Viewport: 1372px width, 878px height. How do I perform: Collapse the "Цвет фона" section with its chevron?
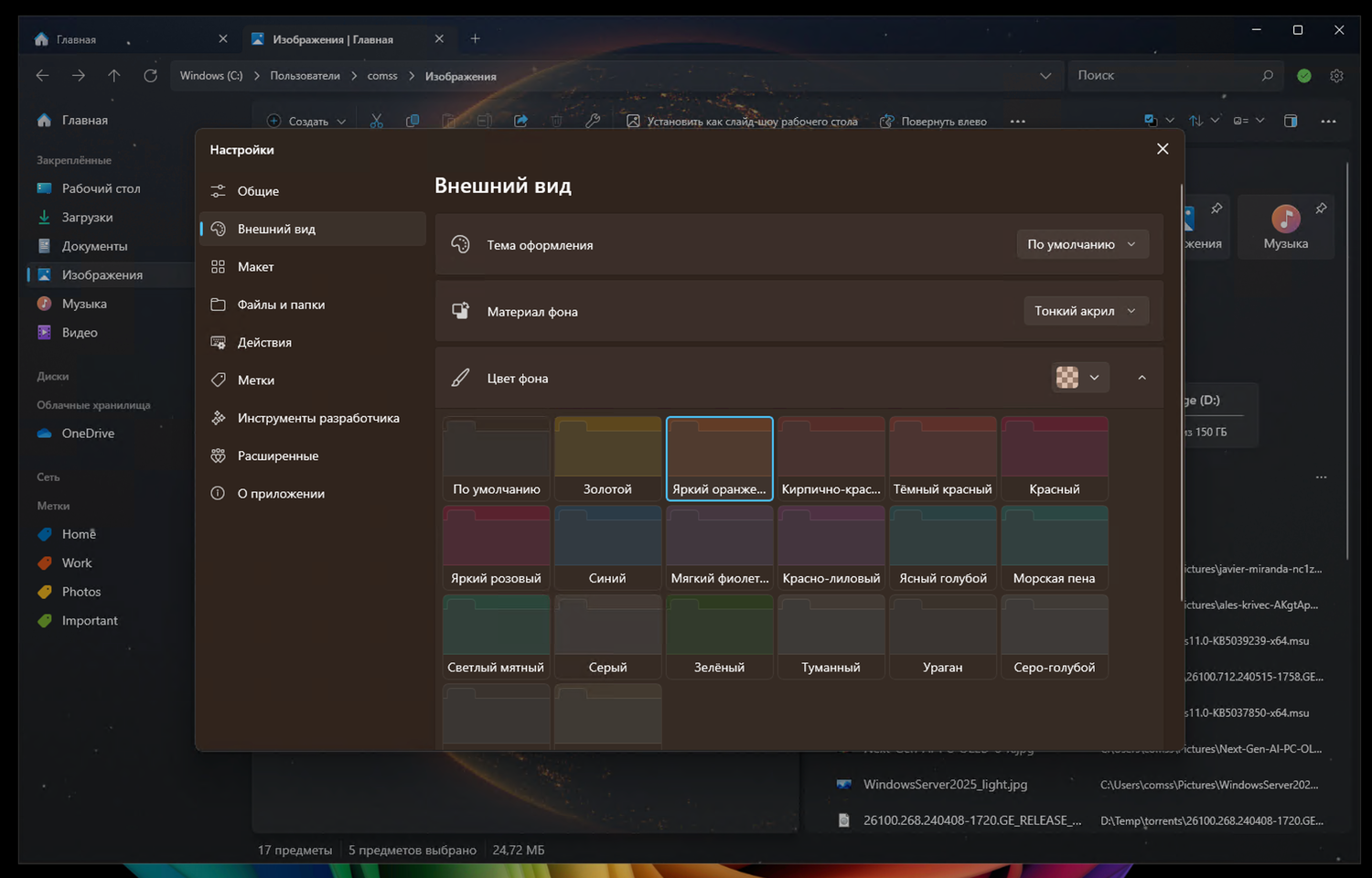point(1142,378)
